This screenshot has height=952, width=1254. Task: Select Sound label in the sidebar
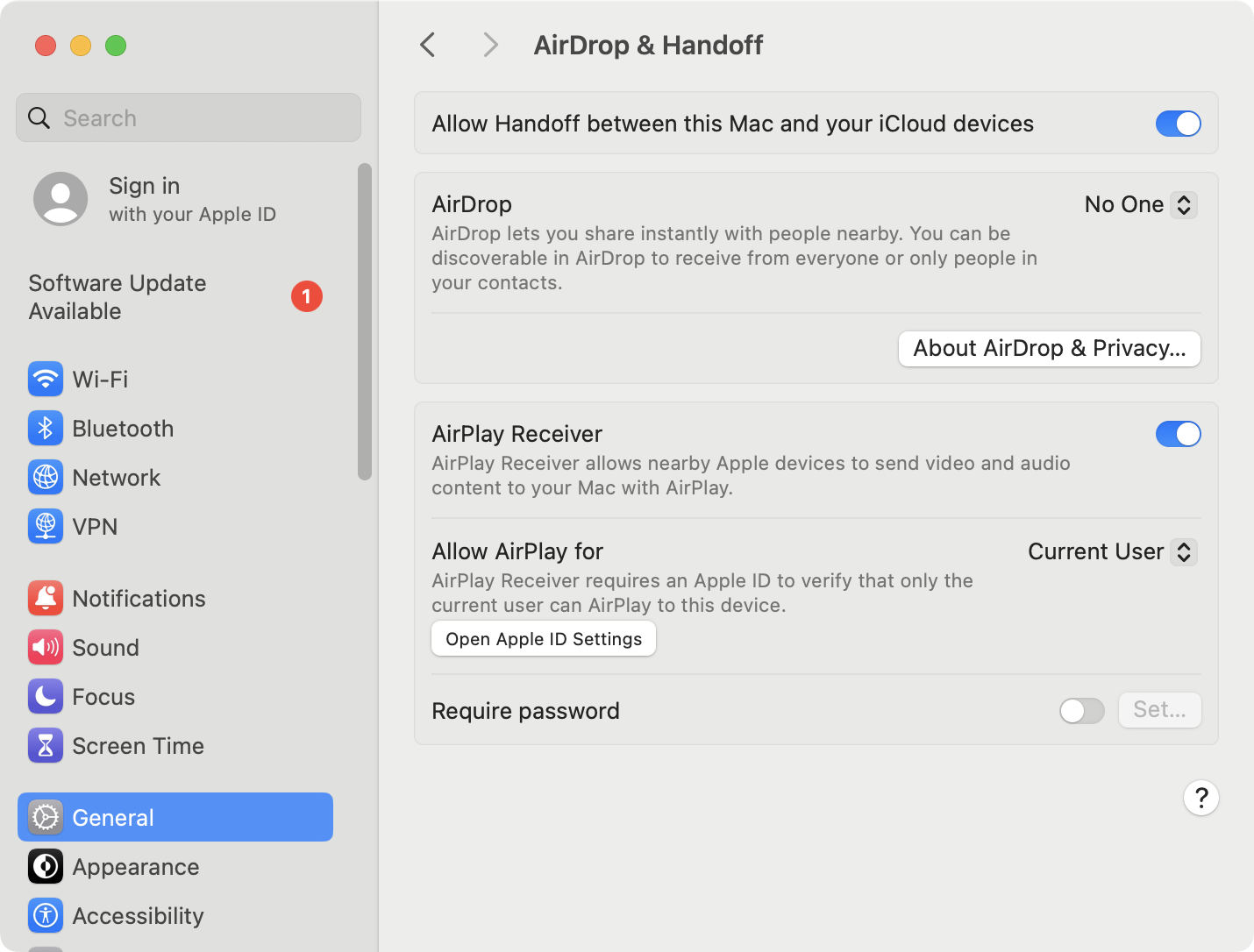[106, 648]
